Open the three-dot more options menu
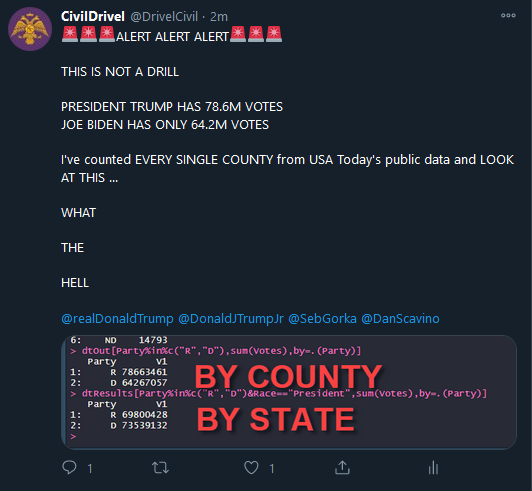 (508, 15)
